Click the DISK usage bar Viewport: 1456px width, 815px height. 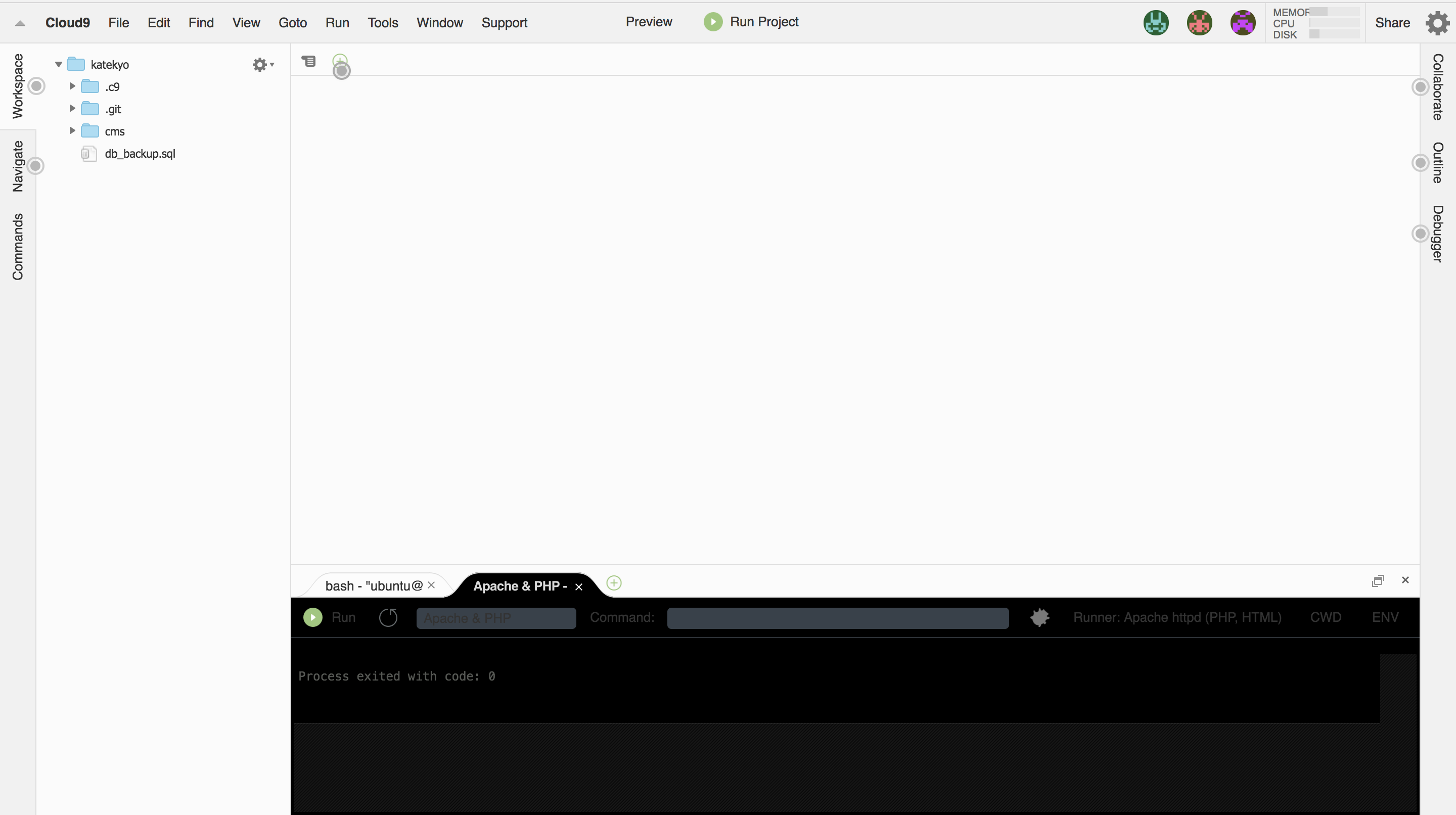[1335, 34]
